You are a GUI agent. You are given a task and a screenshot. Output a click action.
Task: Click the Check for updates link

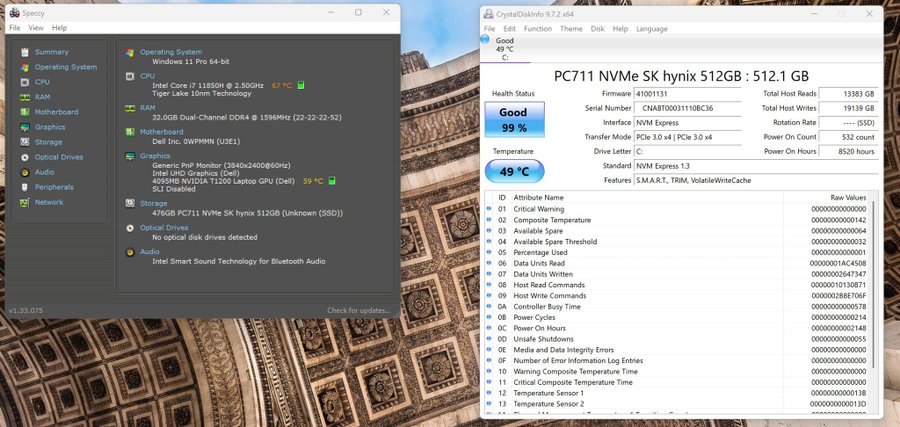[358, 311]
